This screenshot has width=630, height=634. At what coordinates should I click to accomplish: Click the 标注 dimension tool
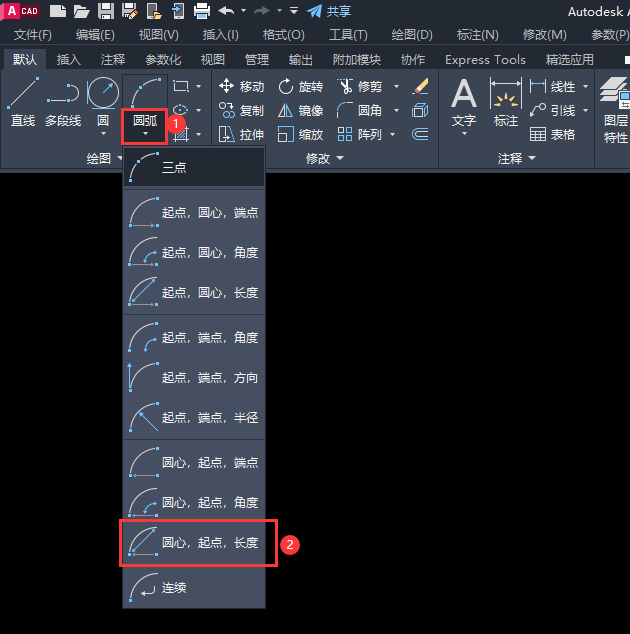505,102
